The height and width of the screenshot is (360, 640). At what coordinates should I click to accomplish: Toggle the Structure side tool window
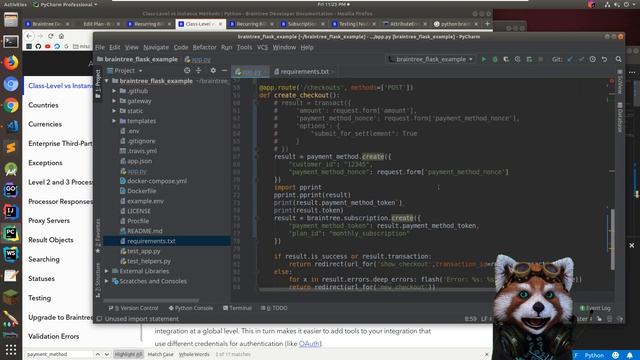coord(98,280)
